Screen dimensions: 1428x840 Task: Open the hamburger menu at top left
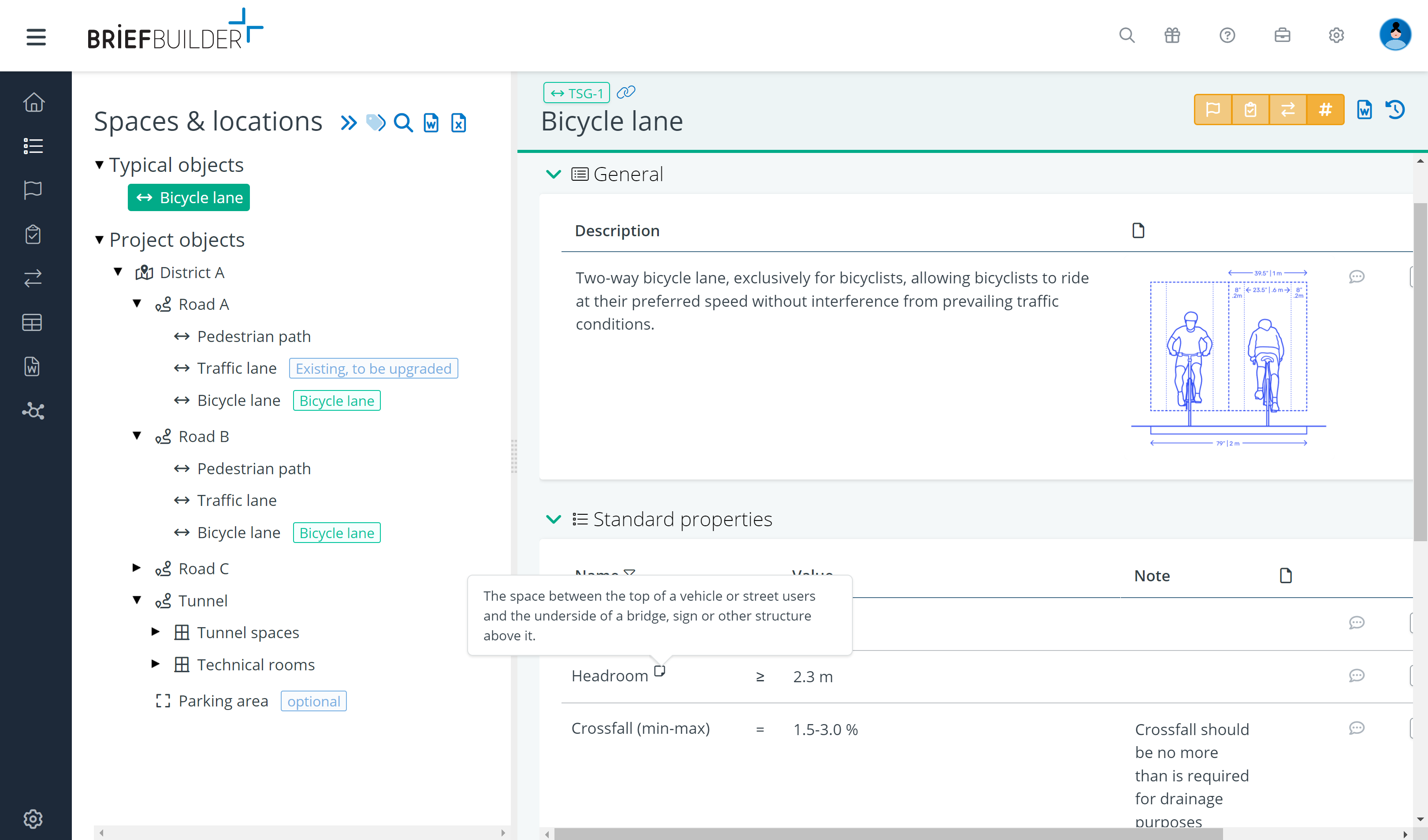coord(36,37)
